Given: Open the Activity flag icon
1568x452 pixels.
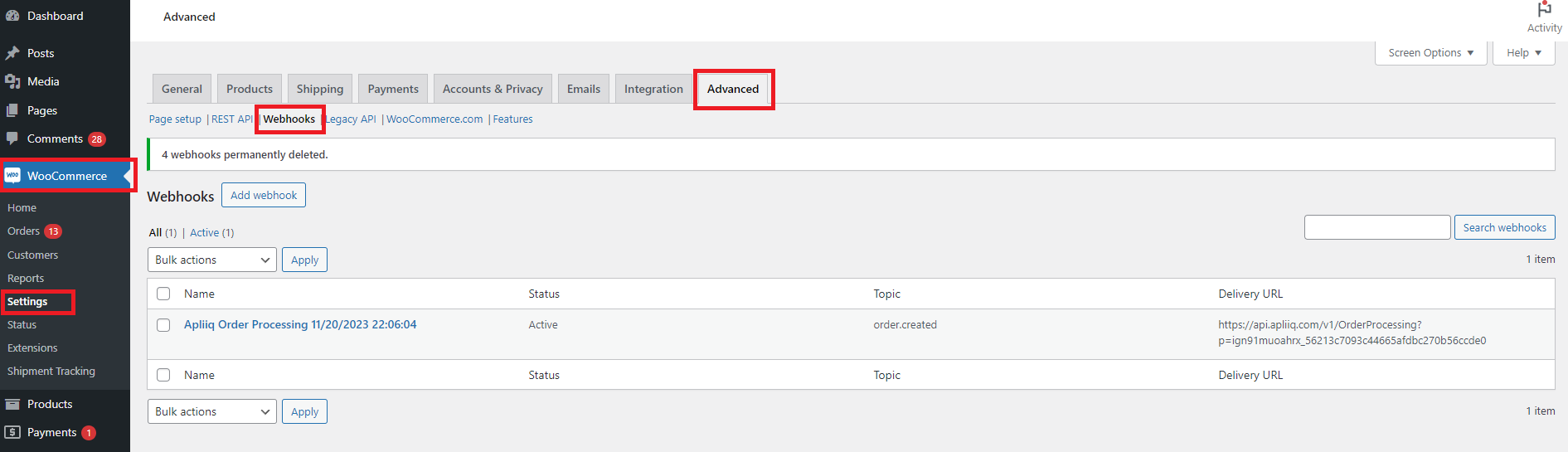Looking at the screenshot, I should pyautogui.click(x=1544, y=9).
